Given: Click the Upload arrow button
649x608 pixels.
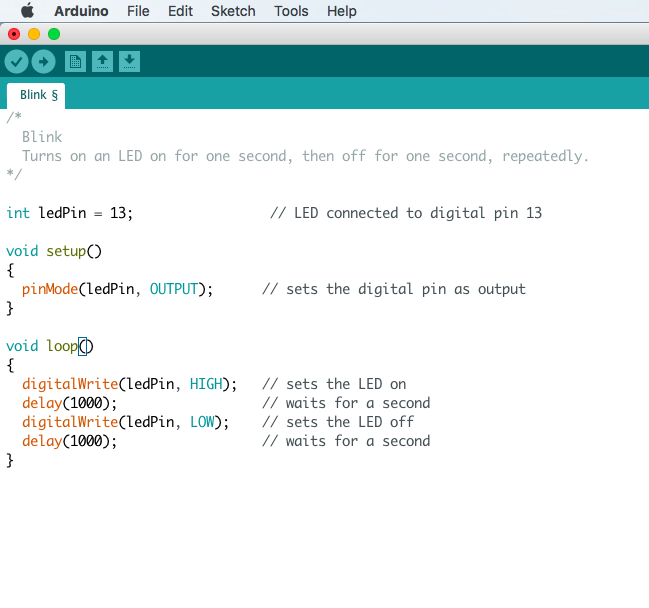Looking at the screenshot, I should tap(43, 62).
